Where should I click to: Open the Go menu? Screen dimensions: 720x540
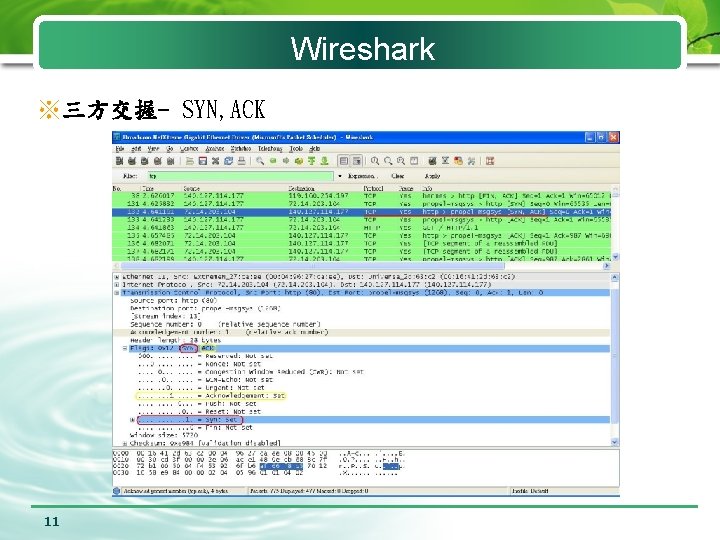click(169, 149)
